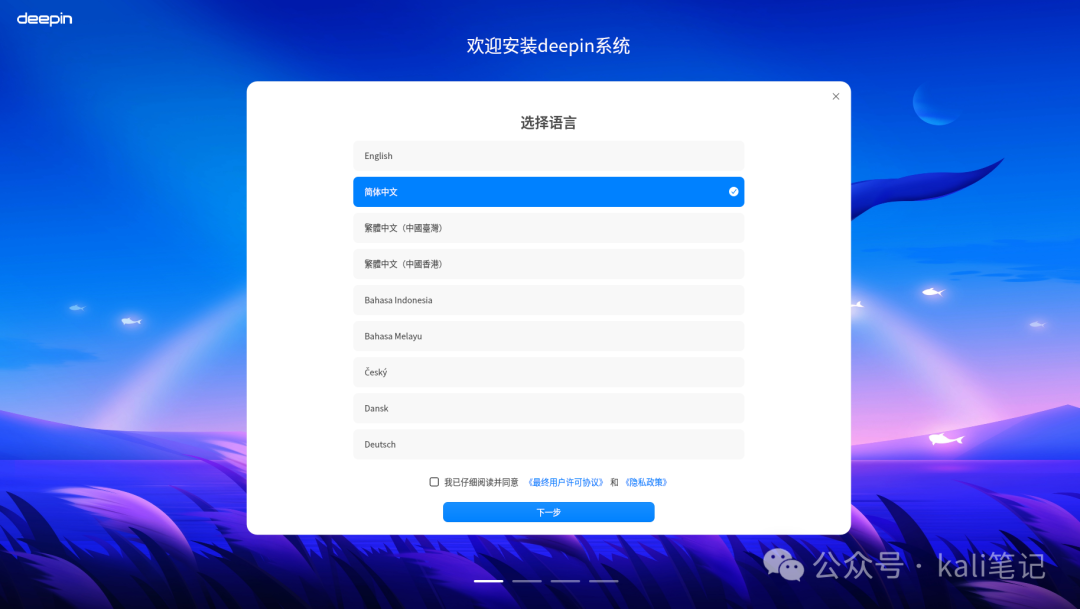This screenshot has width=1080, height=609.
Task: Pick Český from the language list
Action: [x=548, y=372]
